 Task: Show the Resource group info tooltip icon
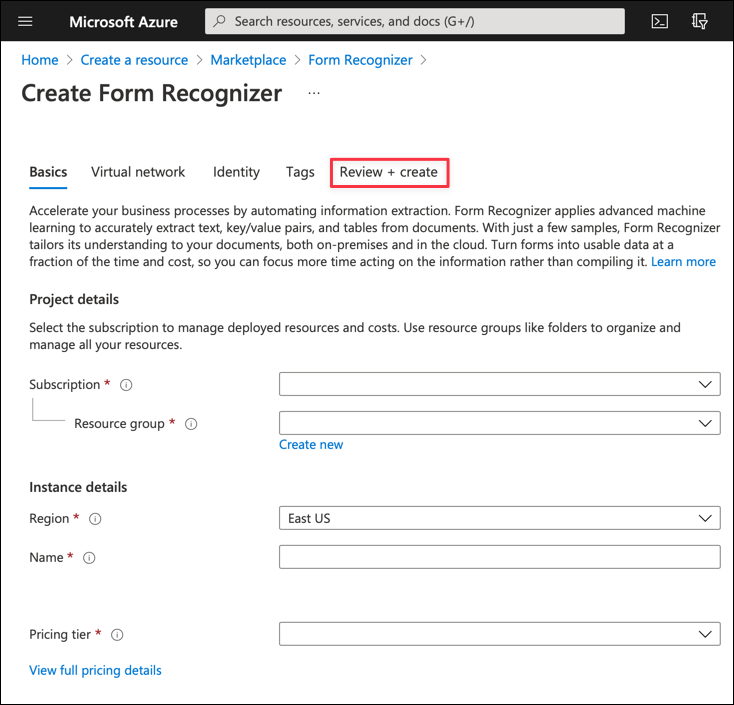(x=191, y=424)
